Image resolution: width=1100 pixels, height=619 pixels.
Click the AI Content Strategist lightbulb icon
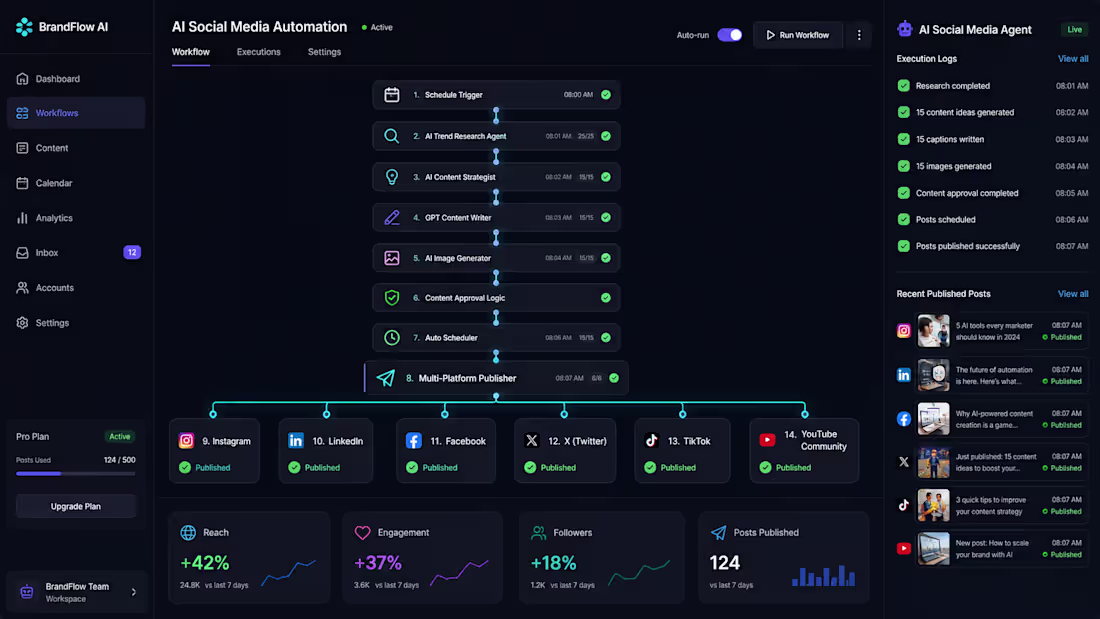pos(391,177)
